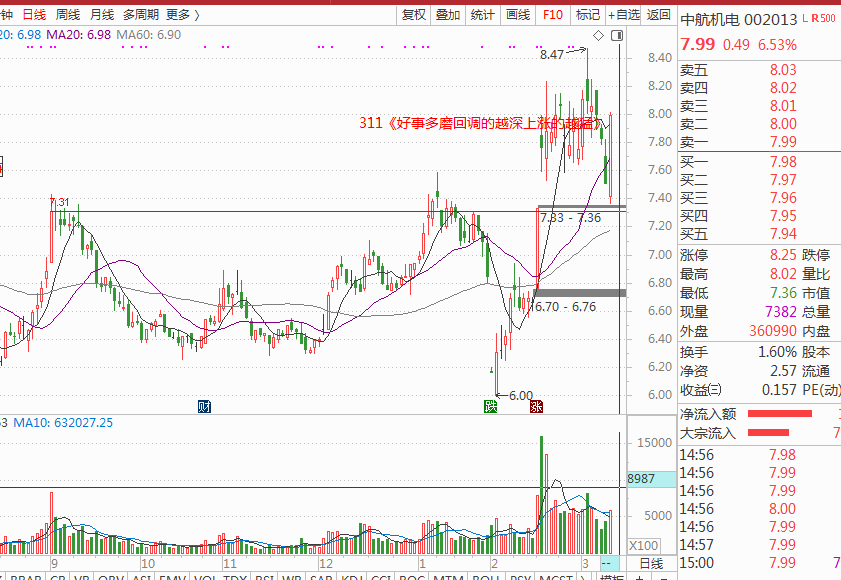841x580 pixels.
Task: Switch chart to 周线 period
Action: (68, 15)
